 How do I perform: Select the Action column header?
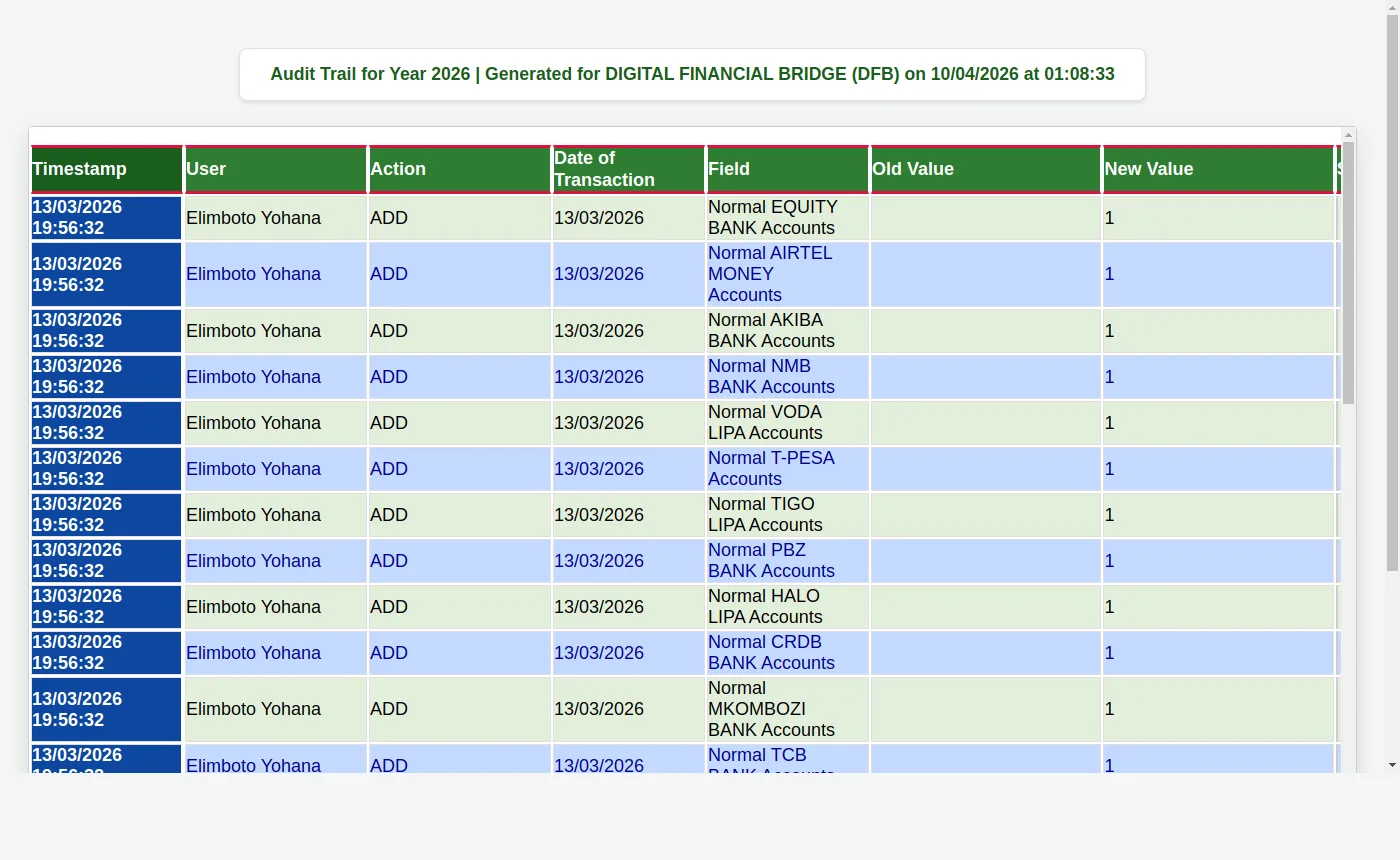460,169
